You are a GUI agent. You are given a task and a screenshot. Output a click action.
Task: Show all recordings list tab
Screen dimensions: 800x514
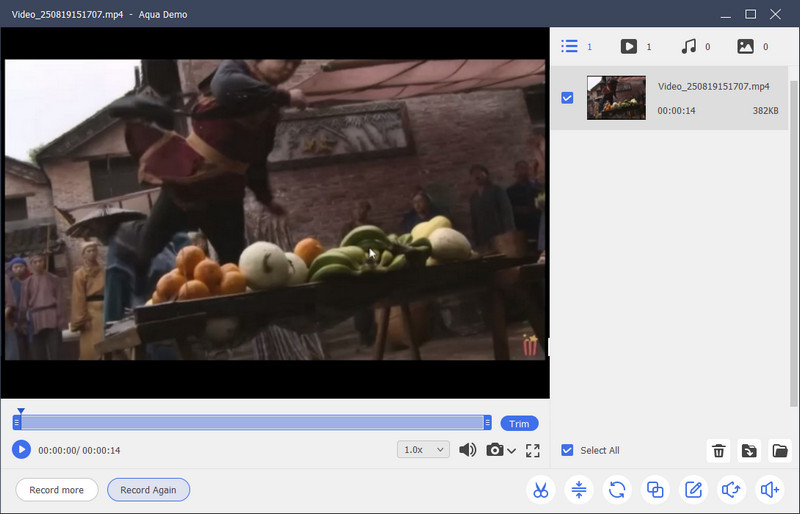[x=577, y=46]
